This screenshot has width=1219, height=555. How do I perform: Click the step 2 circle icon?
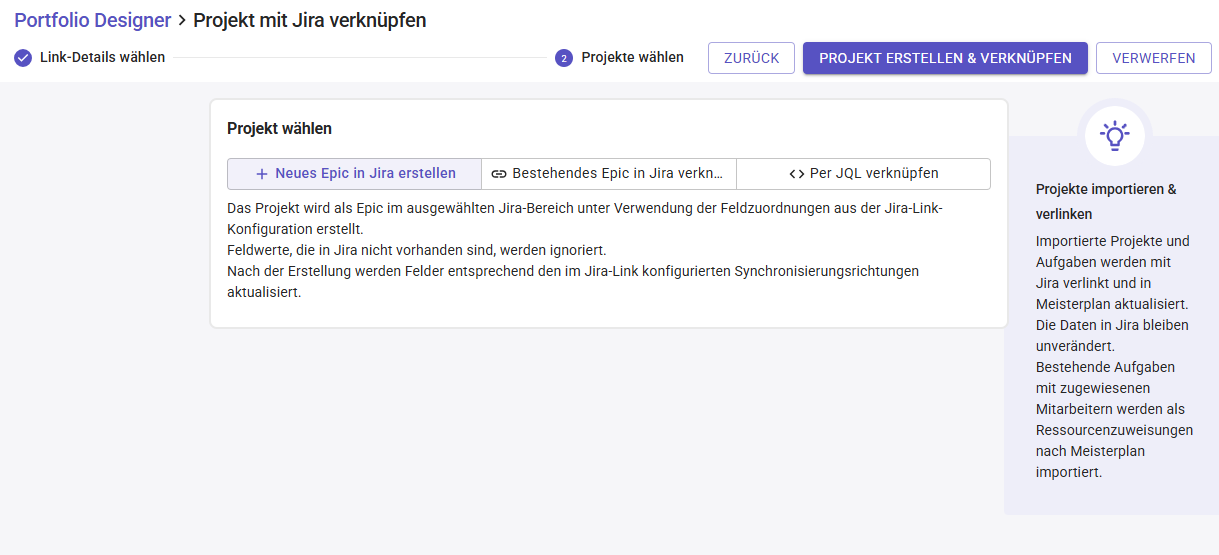[x=564, y=58]
